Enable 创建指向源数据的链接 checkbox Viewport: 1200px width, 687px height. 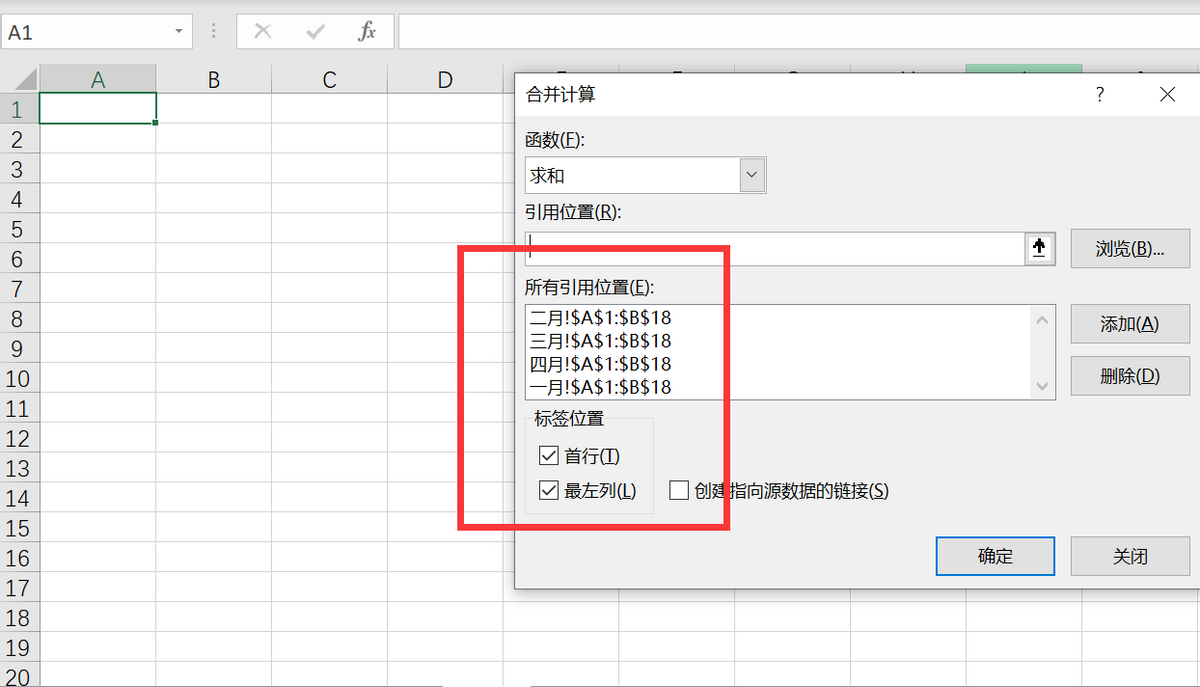click(x=679, y=490)
